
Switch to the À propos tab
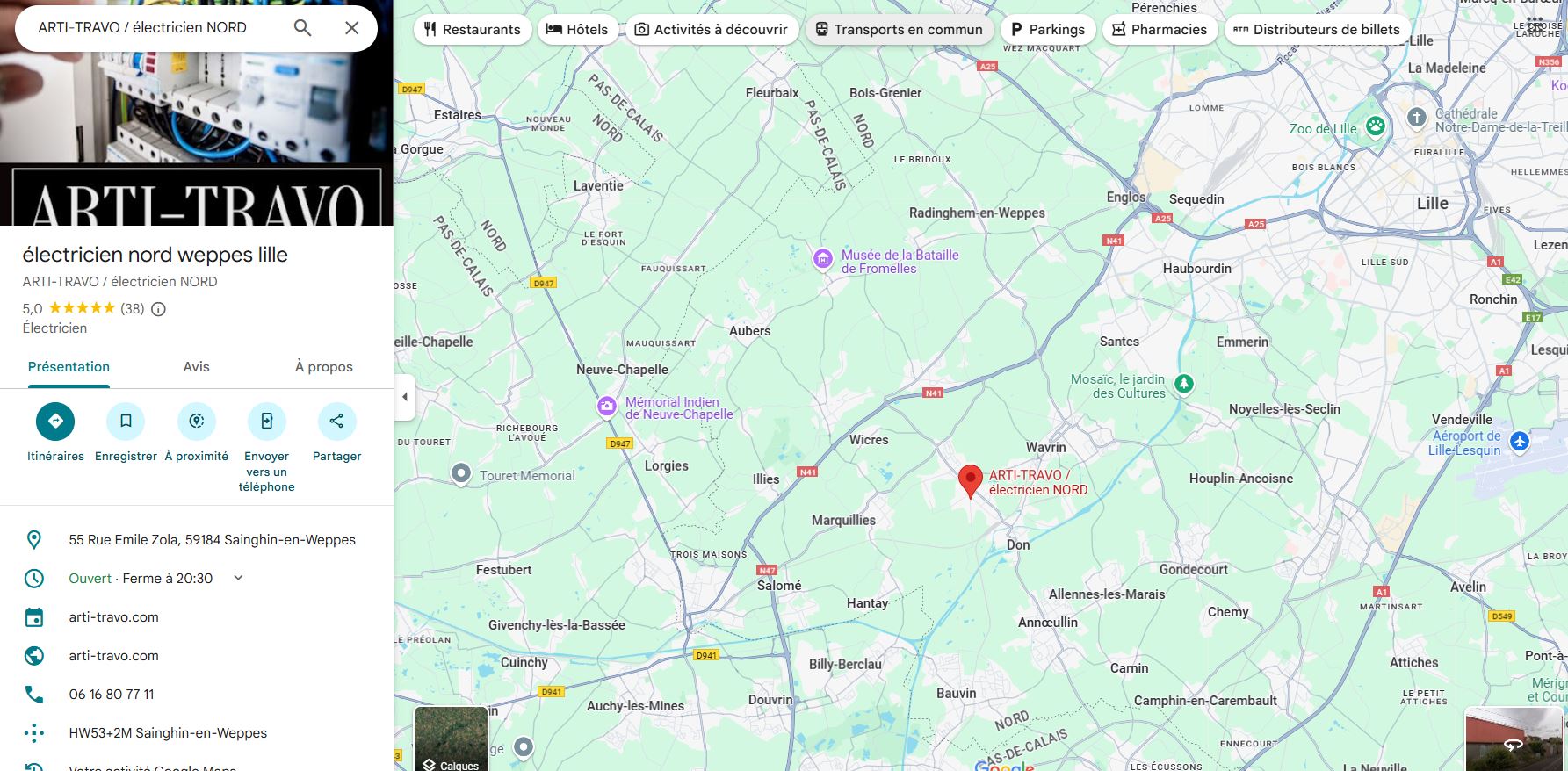(x=324, y=367)
